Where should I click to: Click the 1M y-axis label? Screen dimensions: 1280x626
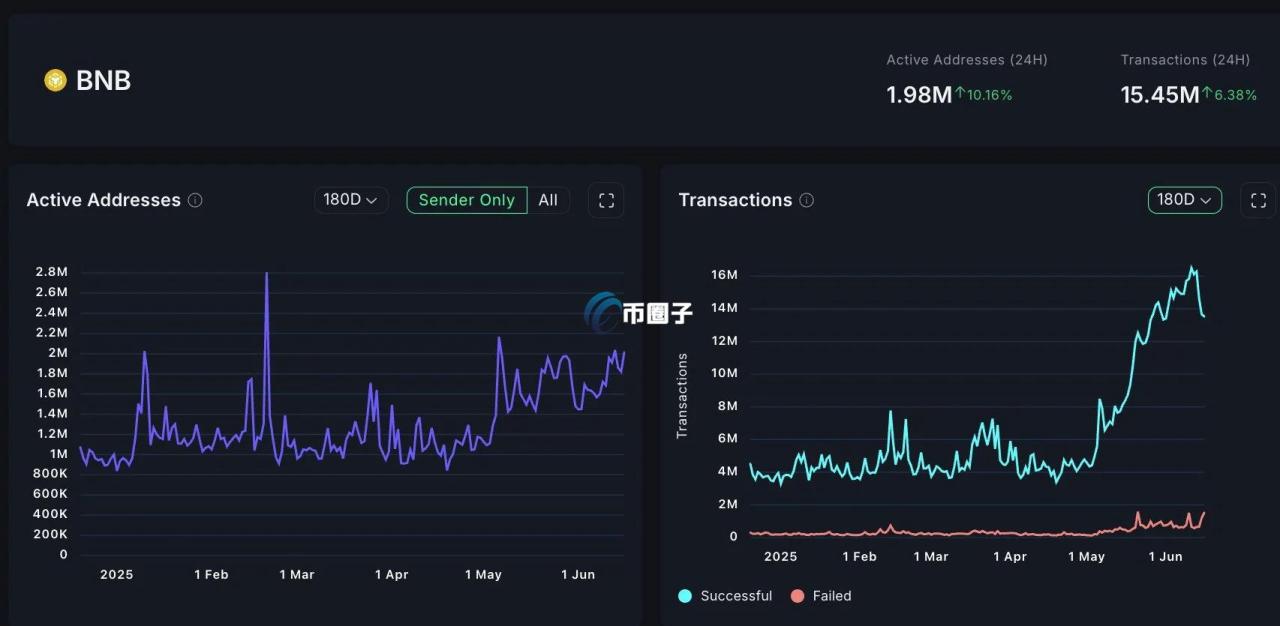(x=57, y=453)
